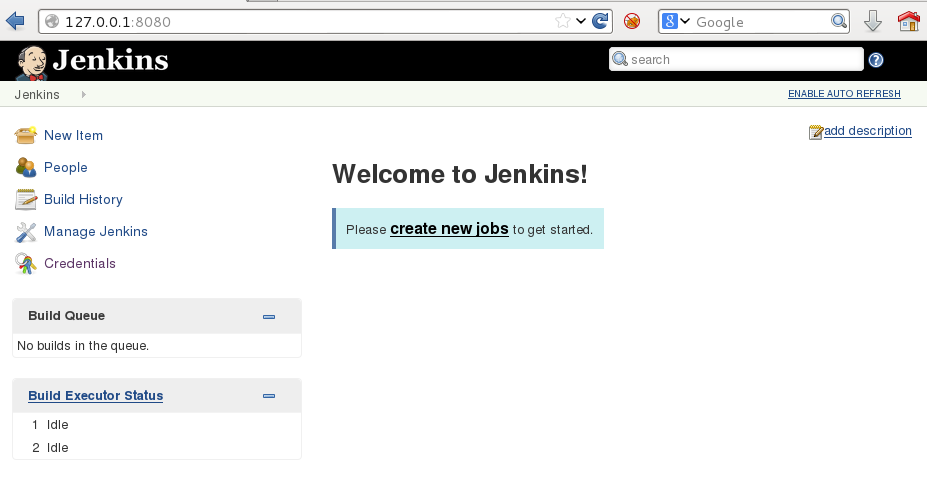Reload the page with the refresh icon

(600, 21)
